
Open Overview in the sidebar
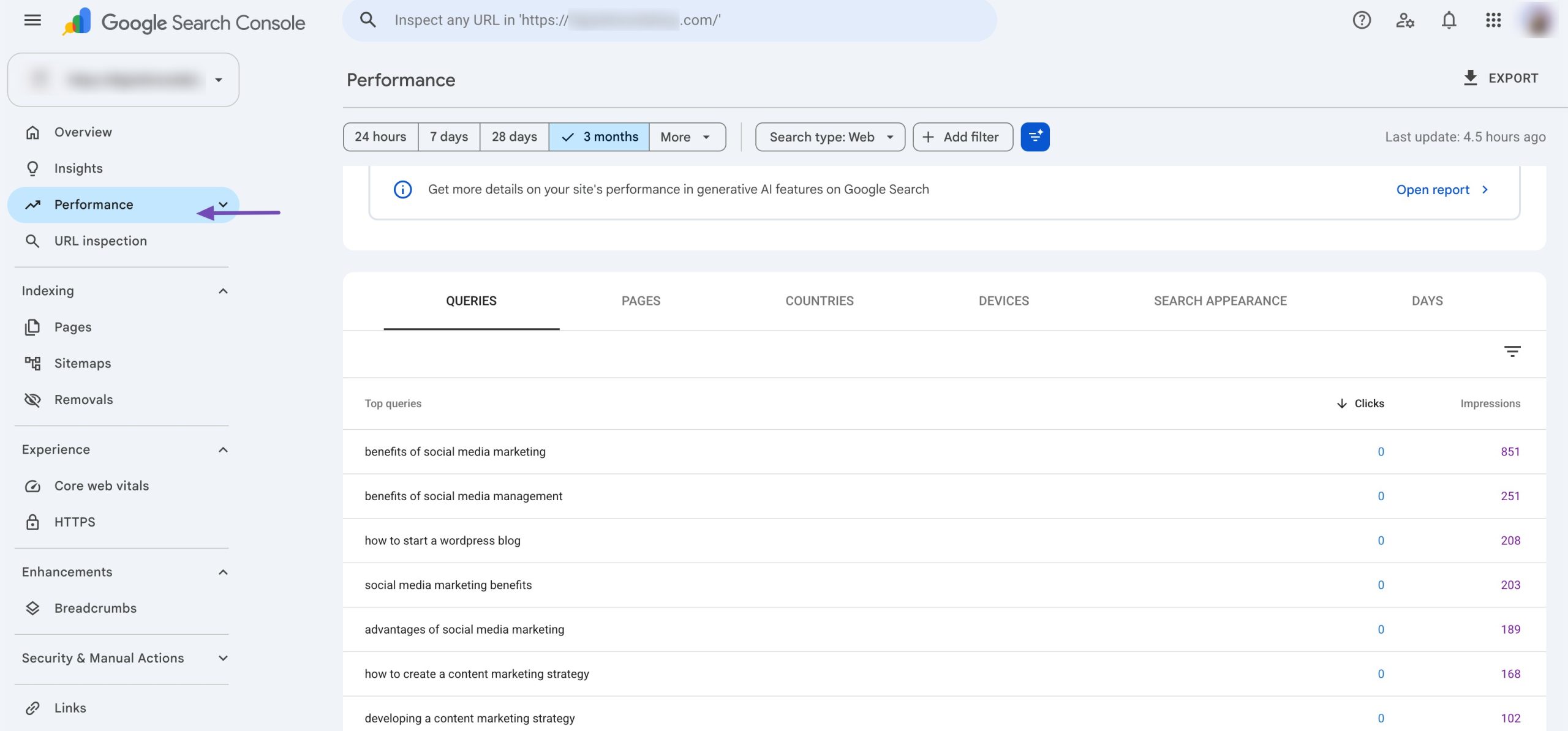click(123, 132)
